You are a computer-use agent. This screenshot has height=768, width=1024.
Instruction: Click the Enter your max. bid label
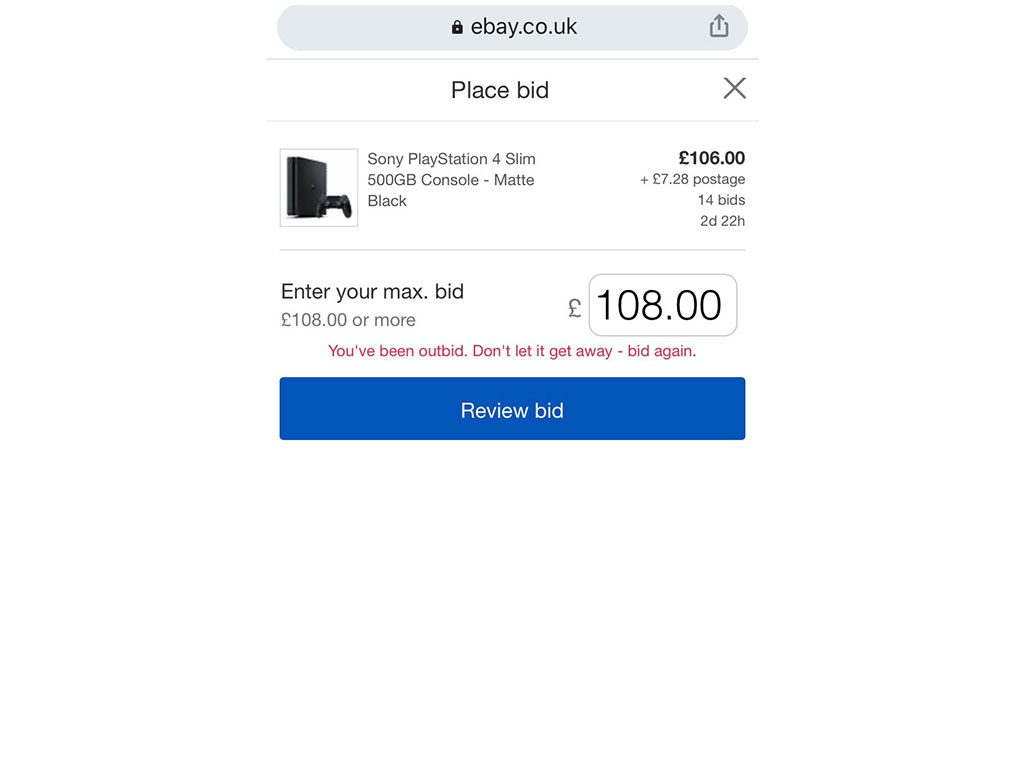click(x=372, y=291)
